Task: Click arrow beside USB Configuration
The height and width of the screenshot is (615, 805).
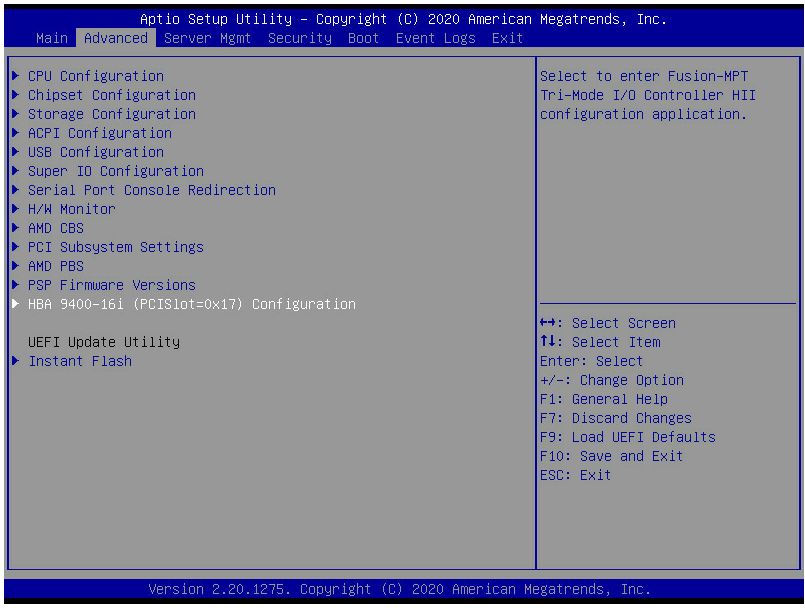Action: click(16, 152)
